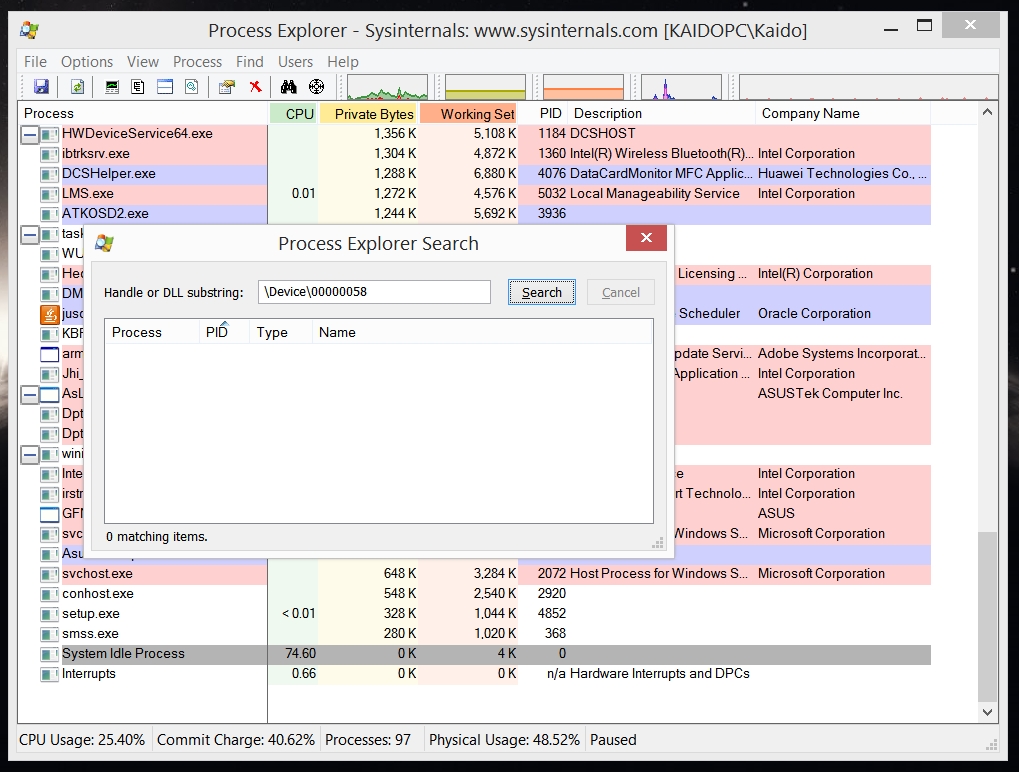1019x772 pixels.
Task: Click the yellow commit history mini graph
Action: (485, 87)
